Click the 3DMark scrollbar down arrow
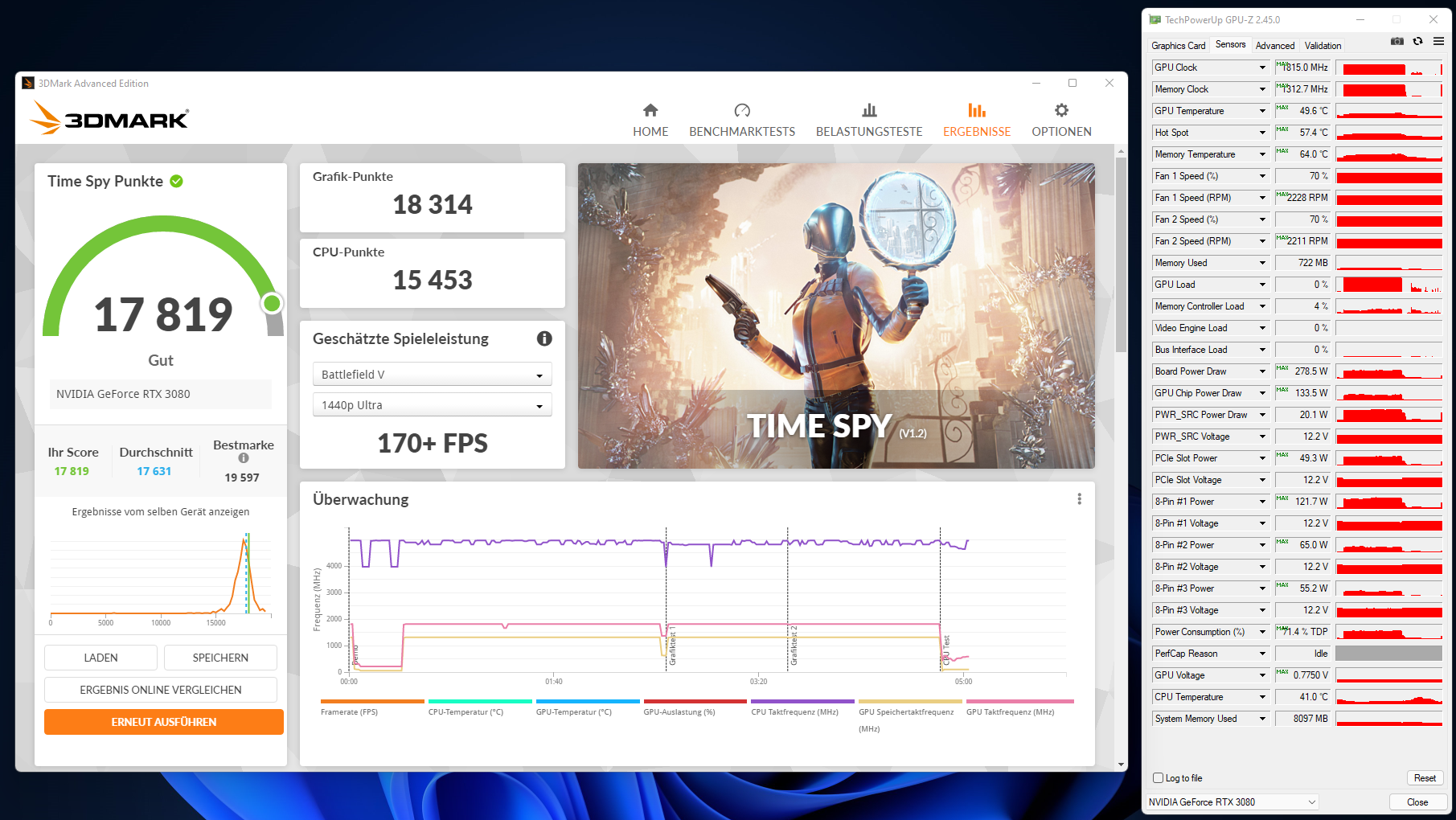This screenshot has width=1456, height=820. coord(1121,765)
